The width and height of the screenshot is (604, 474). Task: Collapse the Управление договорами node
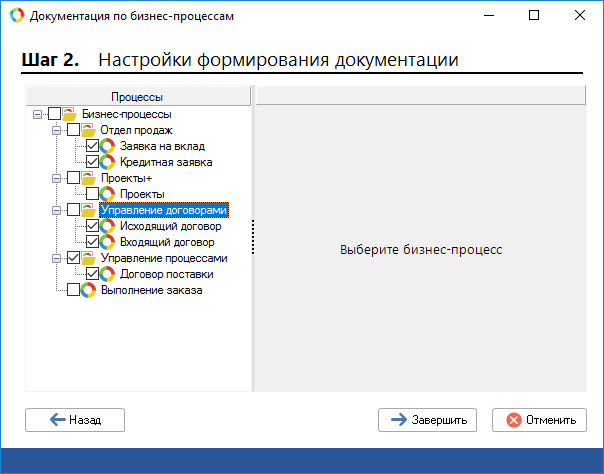(x=57, y=210)
